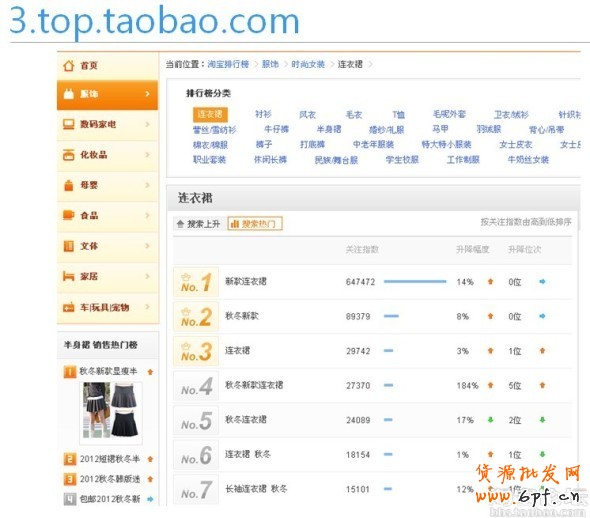590x518 pixels.
Task: Open the 牛仔裤 category link
Action: coord(277,129)
